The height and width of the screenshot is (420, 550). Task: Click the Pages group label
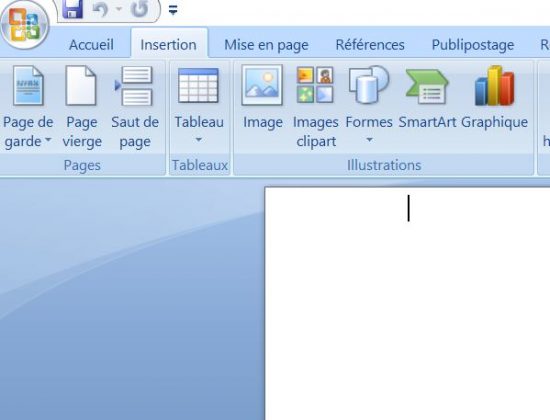click(82, 165)
